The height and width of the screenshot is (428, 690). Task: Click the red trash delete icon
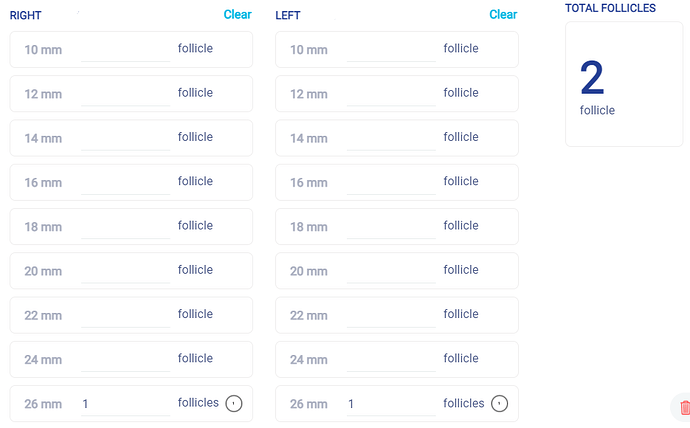(684, 407)
